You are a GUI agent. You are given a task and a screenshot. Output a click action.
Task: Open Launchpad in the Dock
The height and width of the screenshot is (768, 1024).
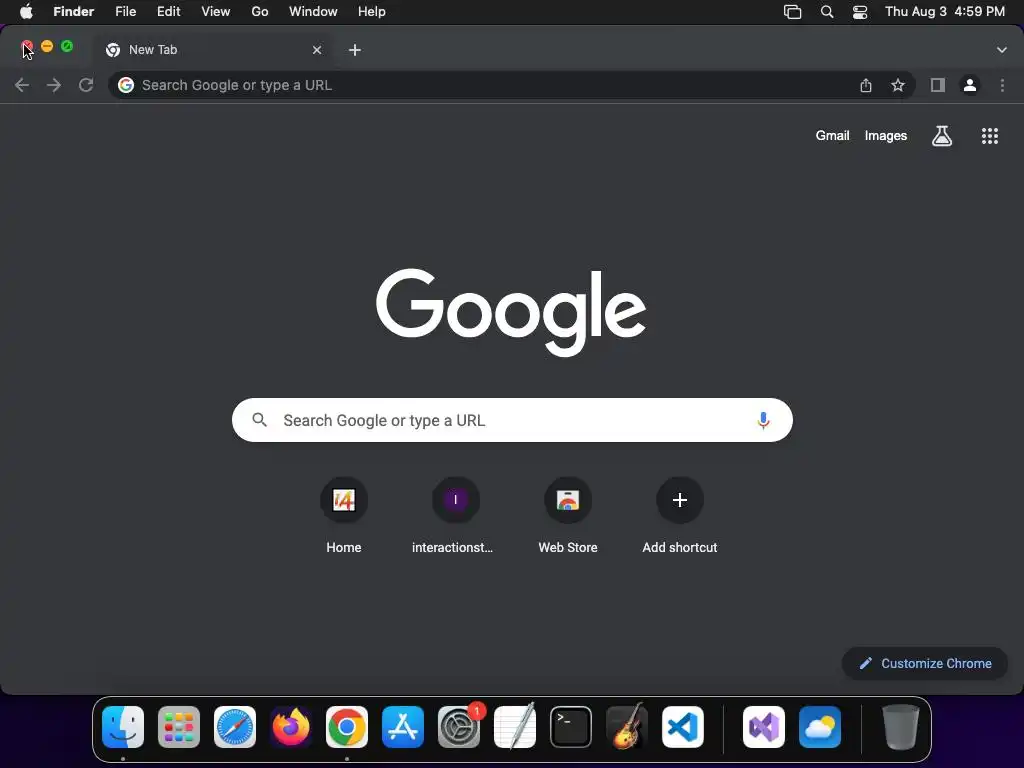179,727
